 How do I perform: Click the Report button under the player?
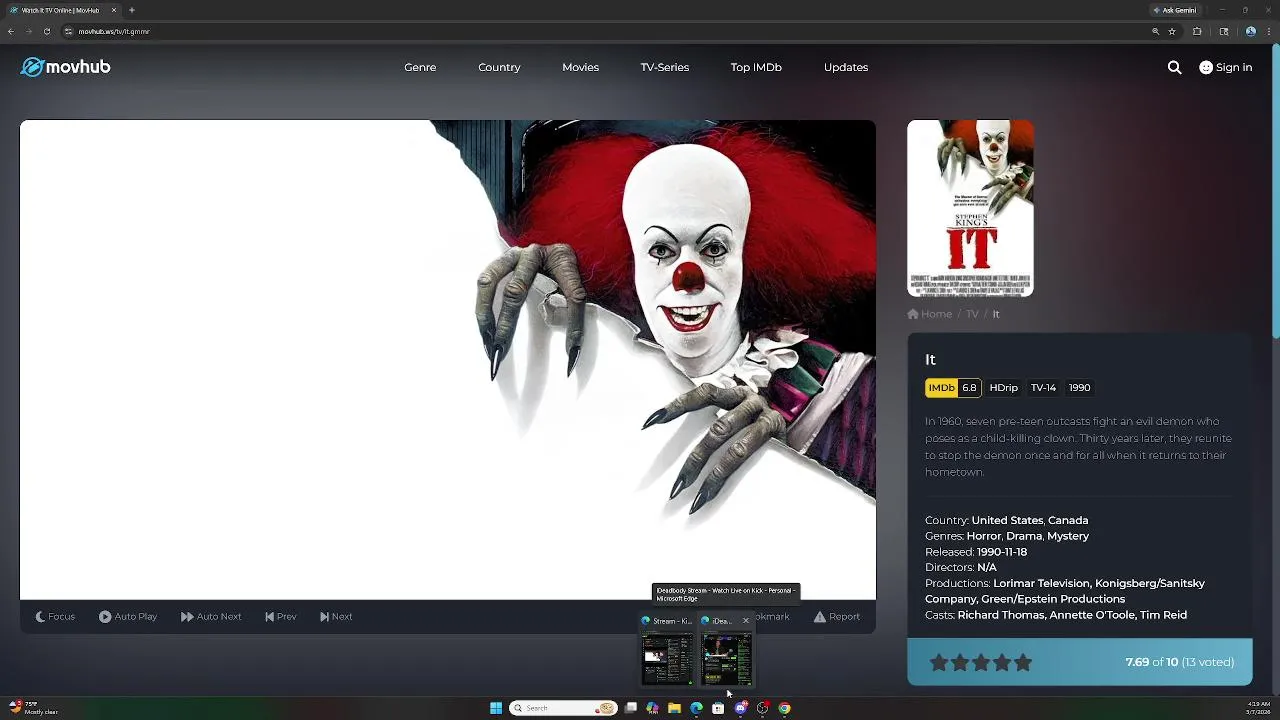point(836,617)
